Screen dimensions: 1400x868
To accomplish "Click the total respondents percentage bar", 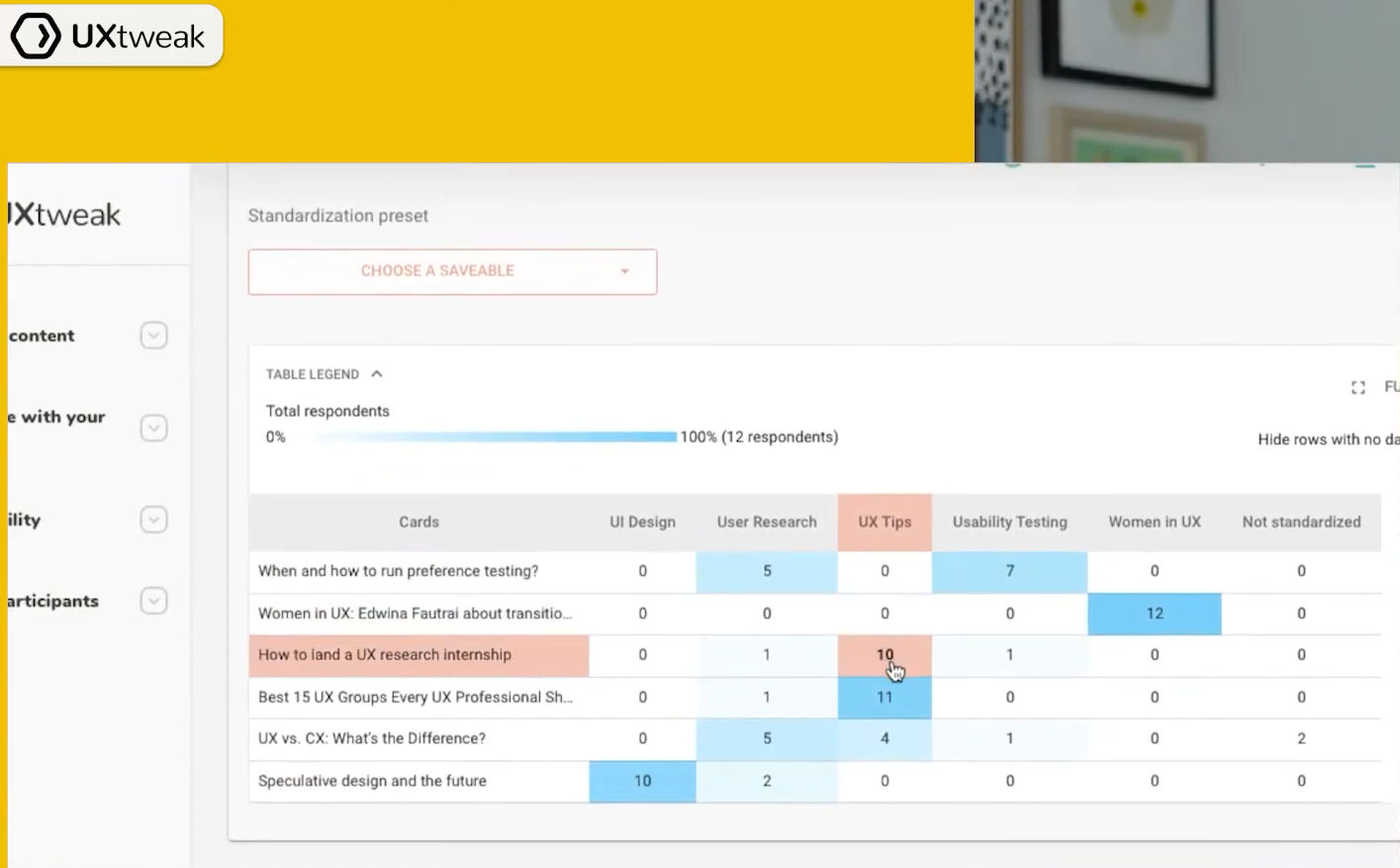I will click(x=496, y=436).
